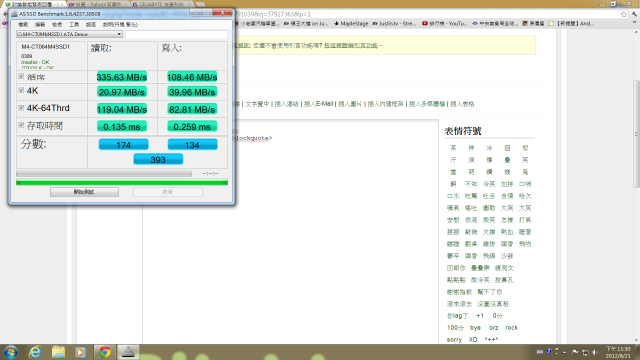Open the drive selection dropdown
640x360 pixels.
pyautogui.click(x=69, y=34)
